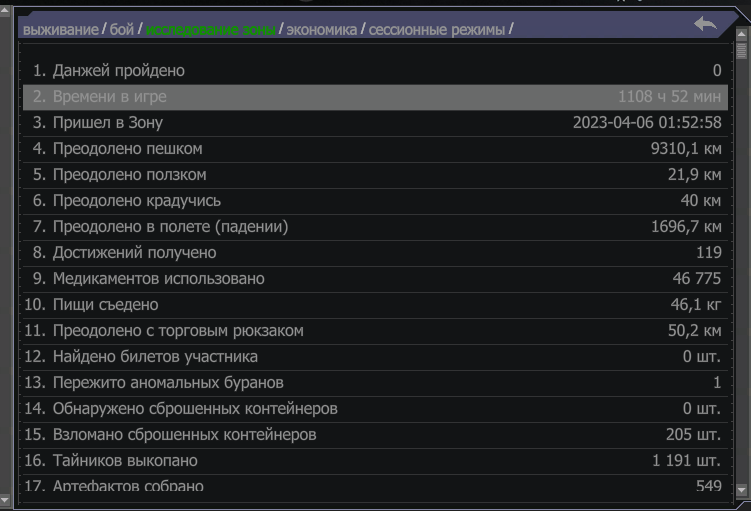Switch to сессионные режимы tab
Image resolution: width=751 pixels, height=511 pixels.
point(437,30)
